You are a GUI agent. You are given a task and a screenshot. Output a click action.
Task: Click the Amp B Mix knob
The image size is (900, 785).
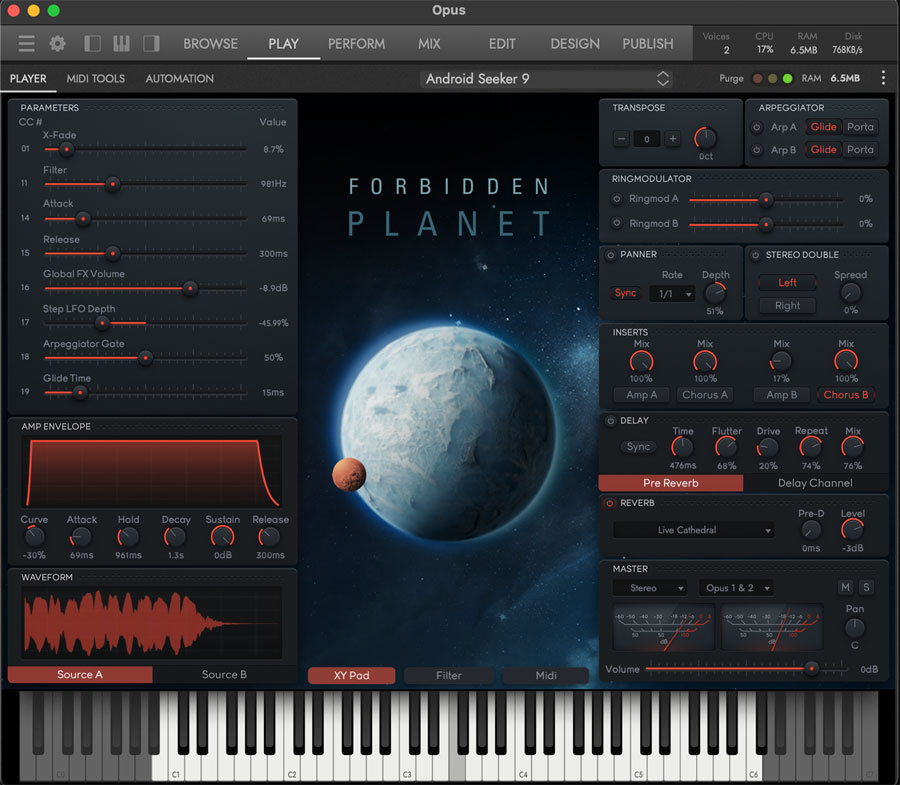click(x=781, y=362)
